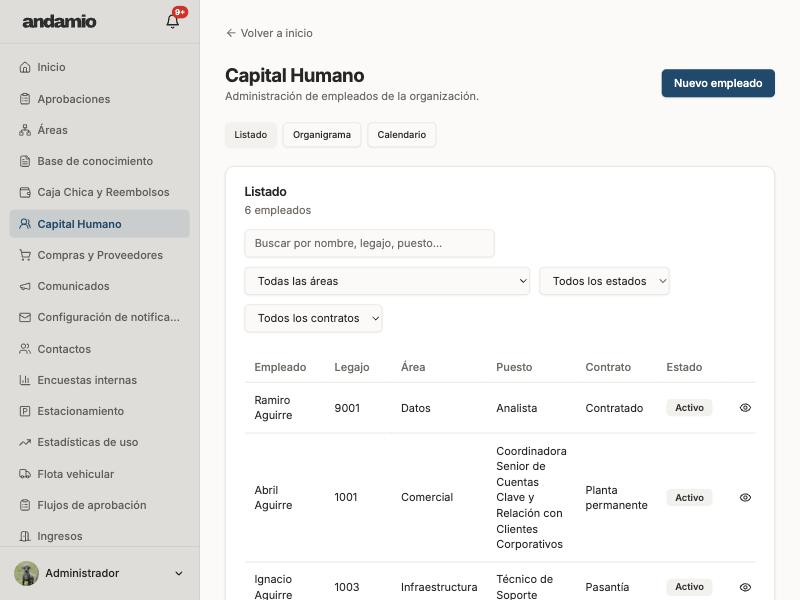Click the Contrato column header
The image size is (800, 600).
coord(608,367)
